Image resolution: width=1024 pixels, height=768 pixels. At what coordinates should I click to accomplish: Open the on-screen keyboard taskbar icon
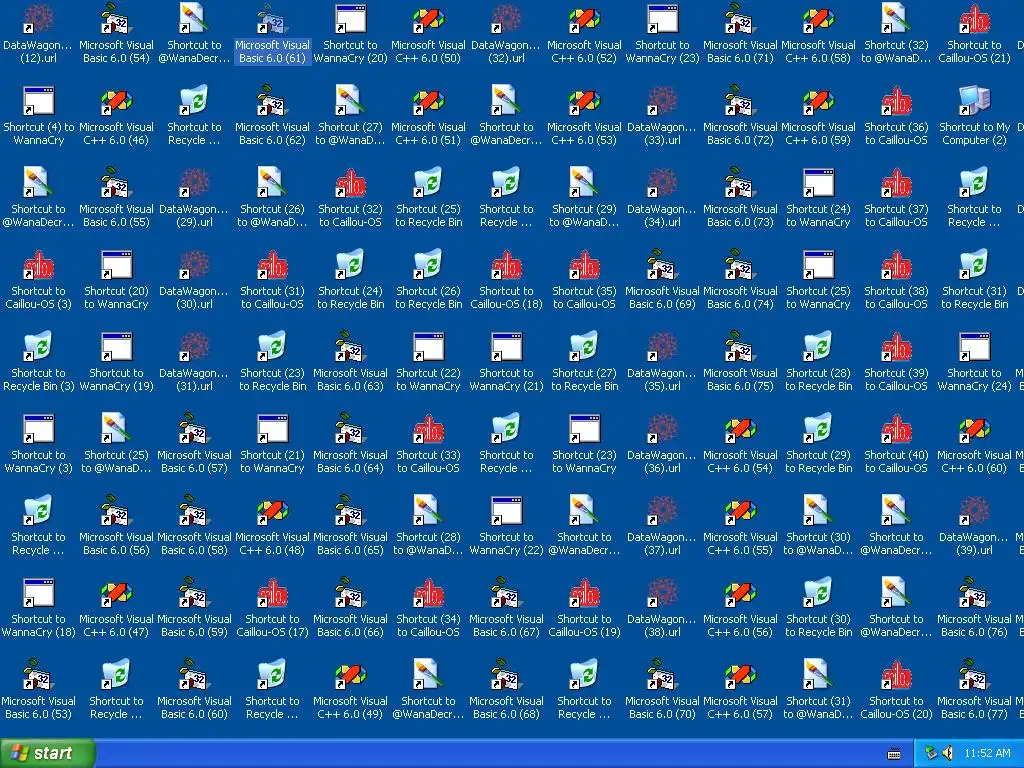894,754
